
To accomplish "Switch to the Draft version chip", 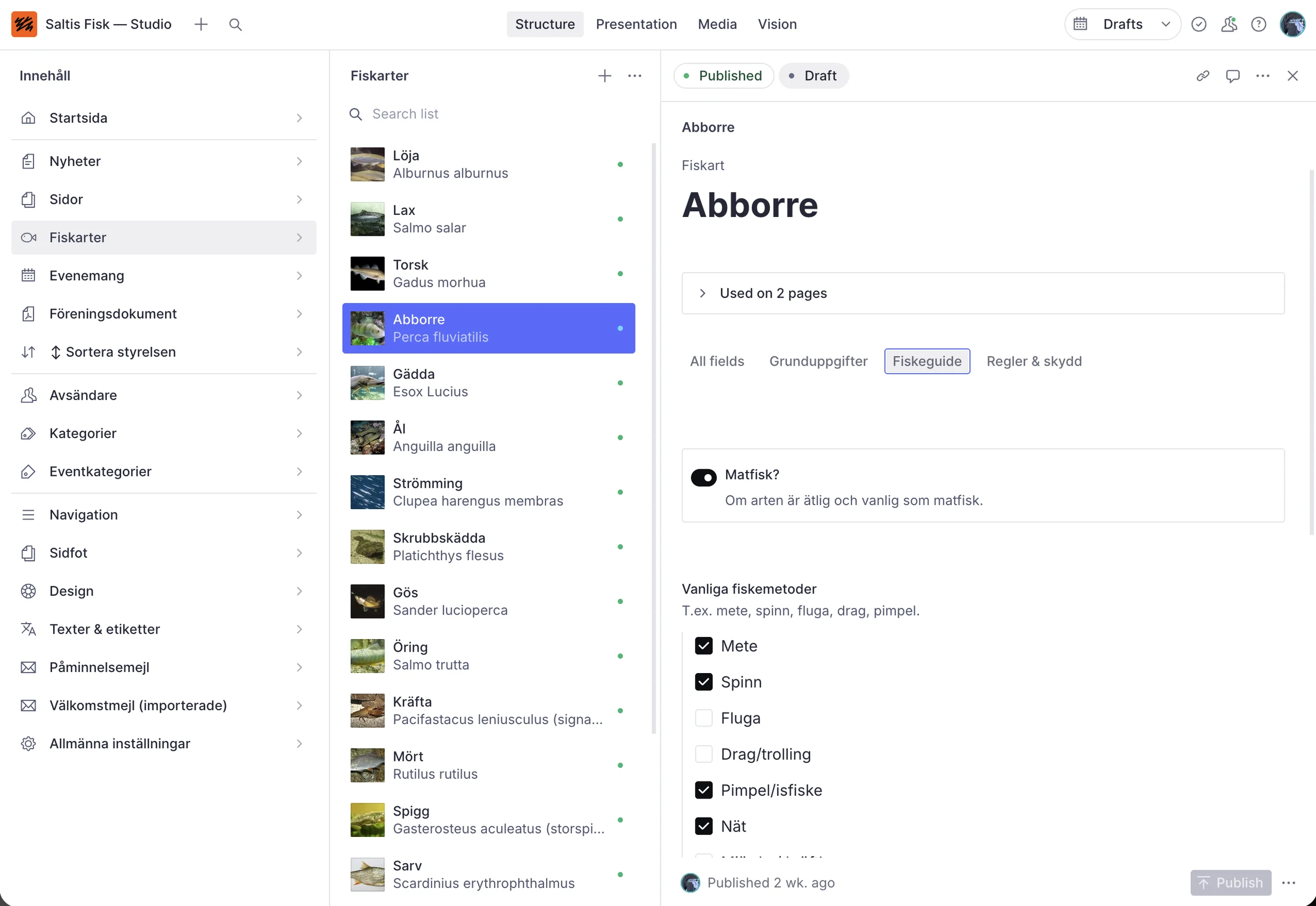I will tap(813, 76).
